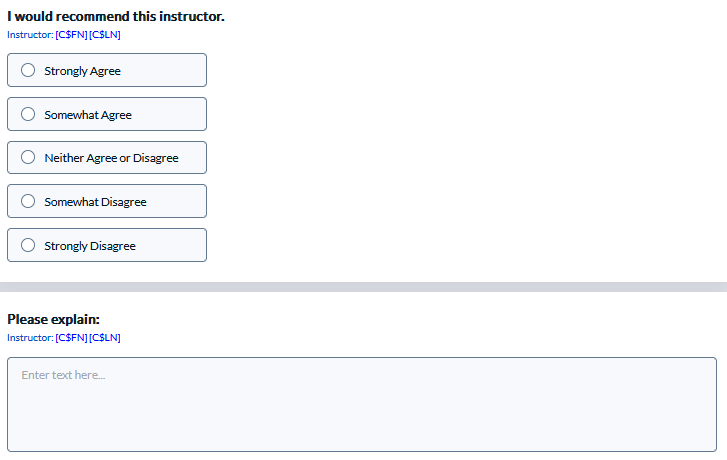Click the 'Please explain:' heading
The height and width of the screenshot is (460, 727).
(x=53, y=319)
